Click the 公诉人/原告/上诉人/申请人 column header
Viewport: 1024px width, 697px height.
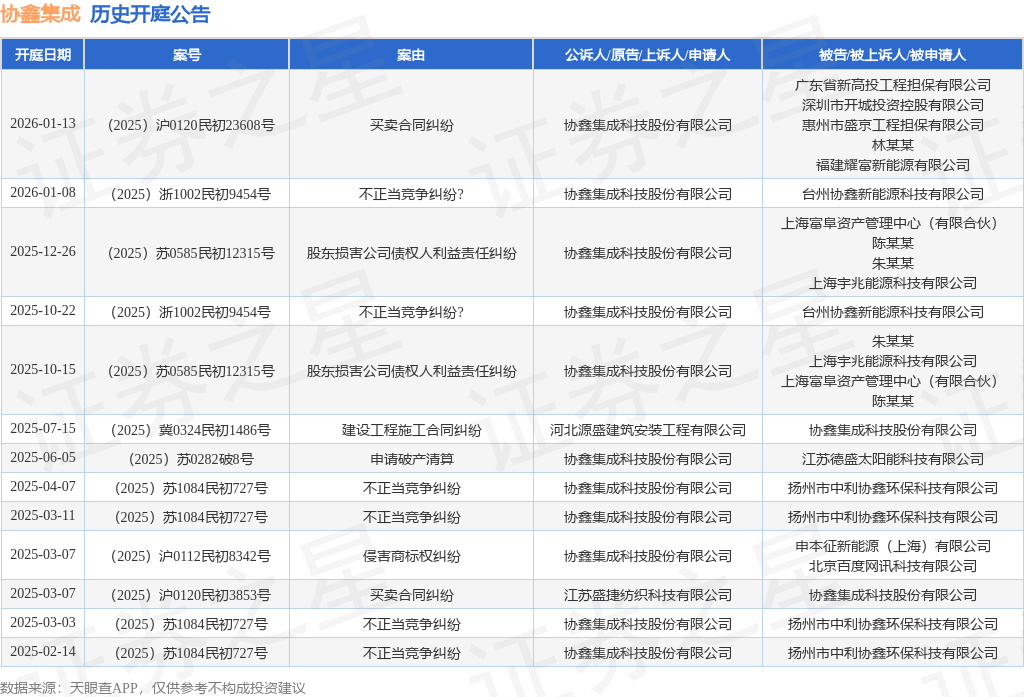648,55
